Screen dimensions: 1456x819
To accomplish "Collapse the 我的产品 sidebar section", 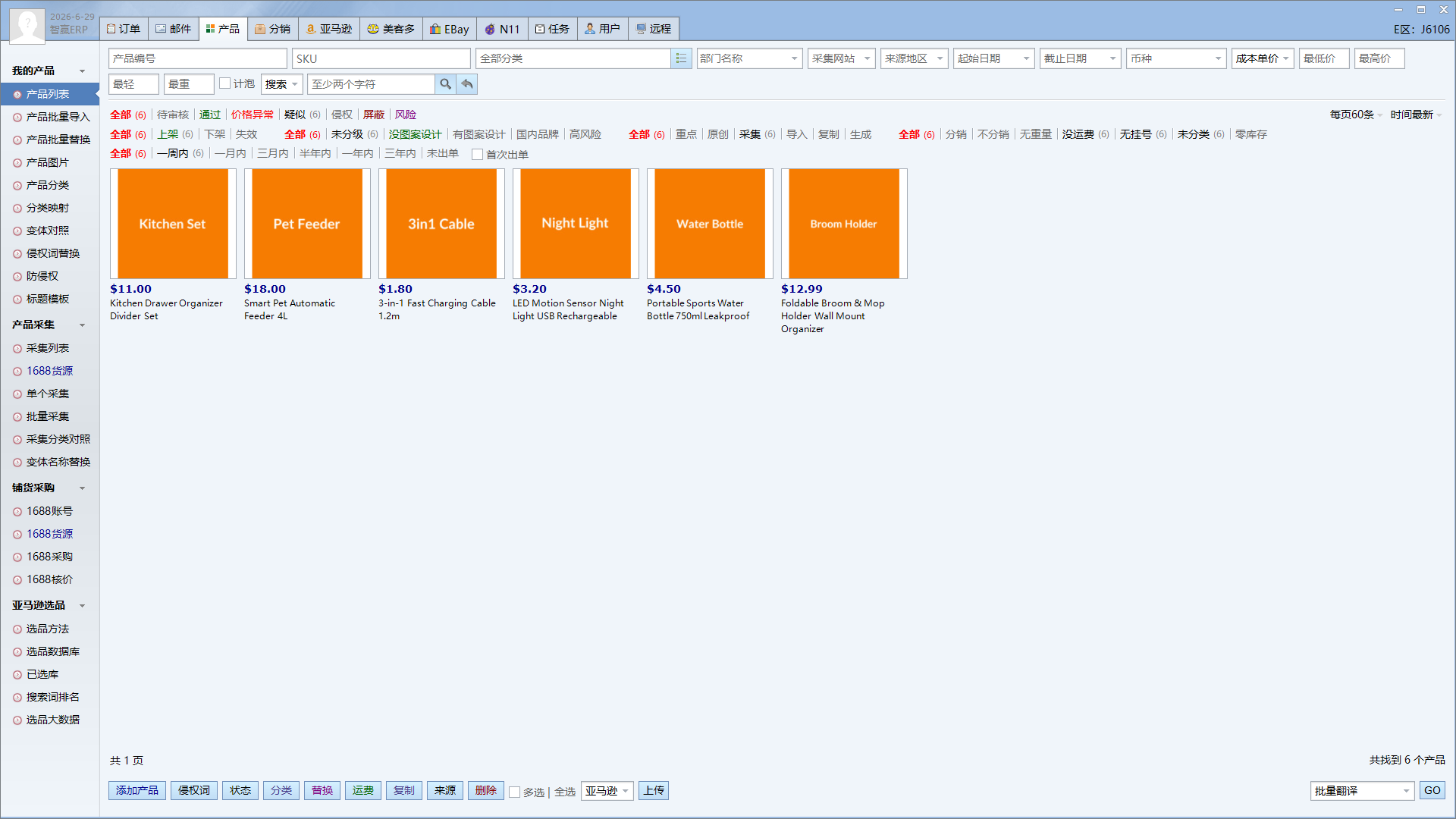I will coord(82,71).
